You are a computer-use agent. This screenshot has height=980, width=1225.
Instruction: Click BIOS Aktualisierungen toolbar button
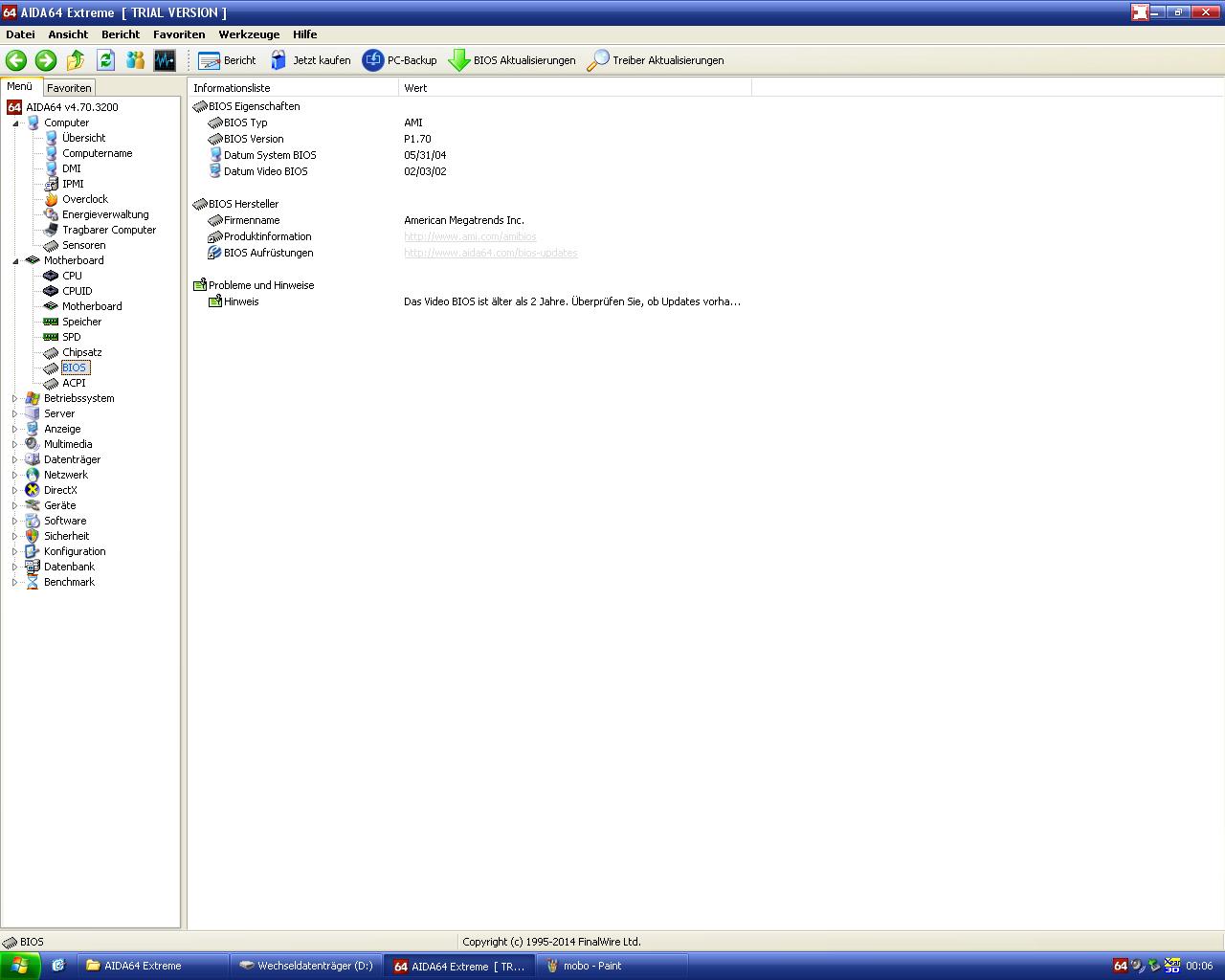pyautogui.click(x=512, y=60)
